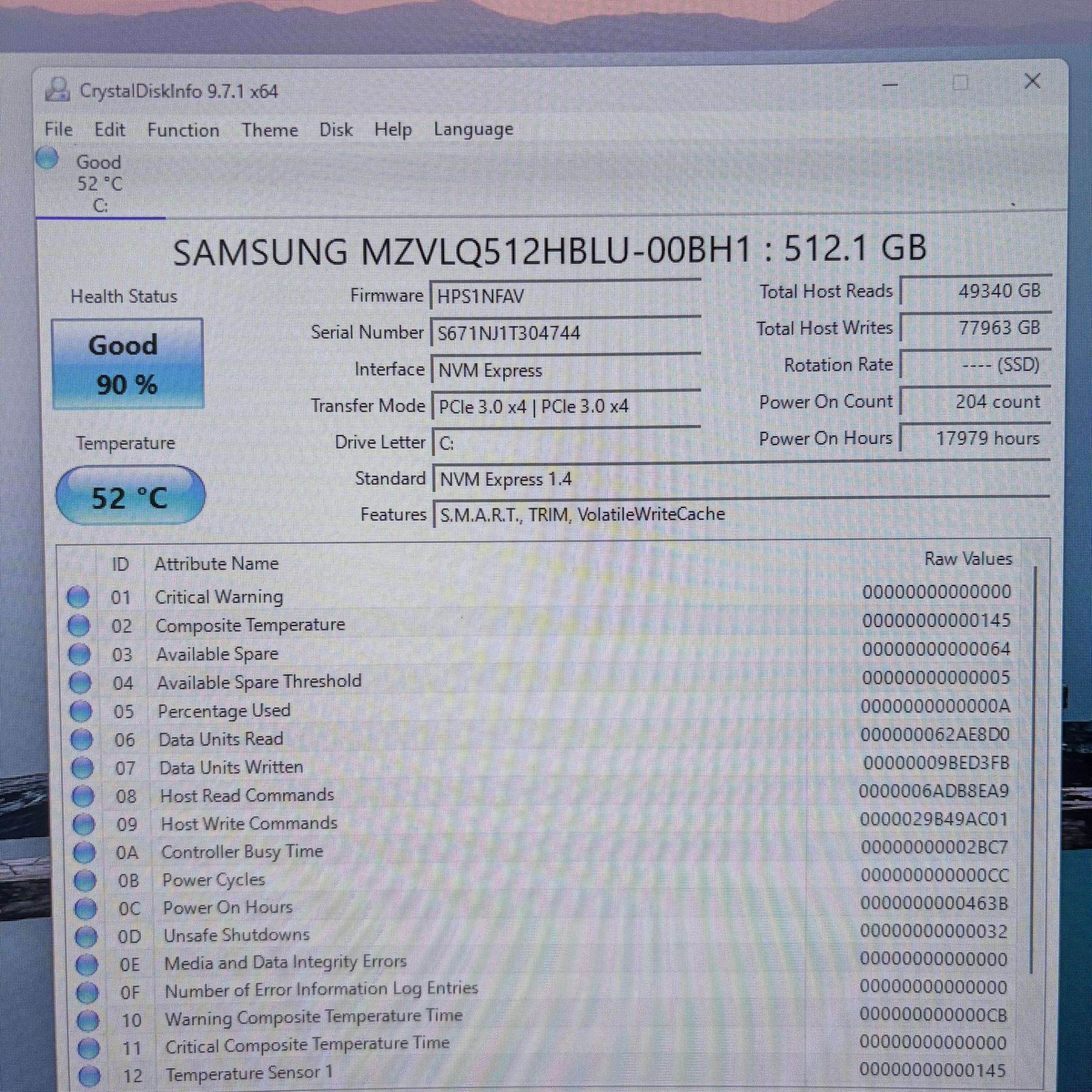Click the CrystalDiskInfo app icon in title bar

tap(58, 91)
